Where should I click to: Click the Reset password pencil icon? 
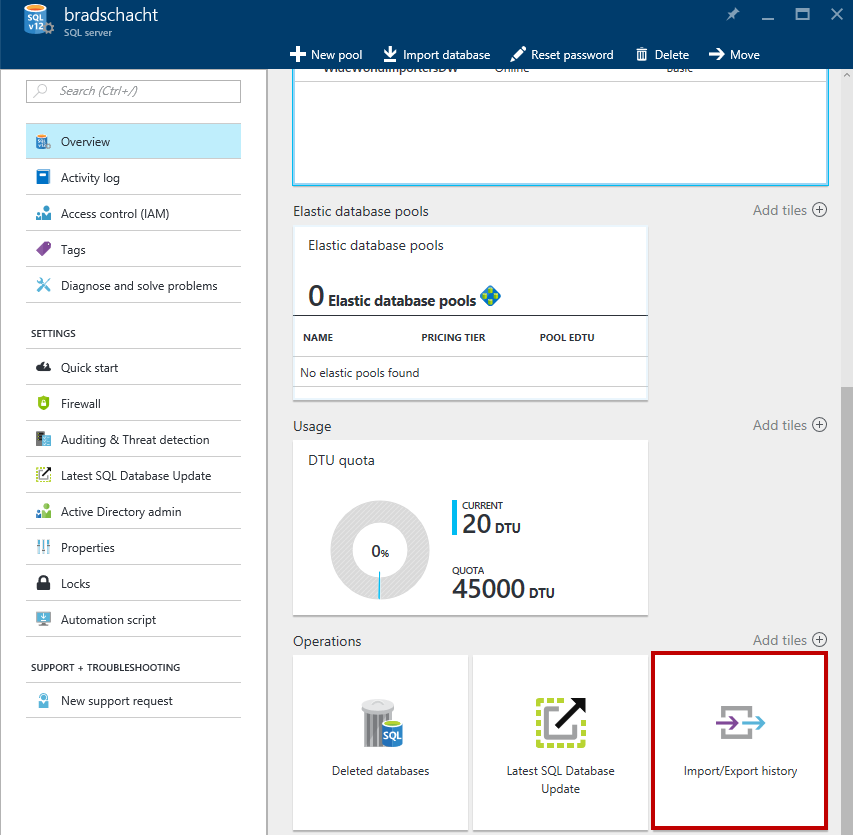(518, 54)
